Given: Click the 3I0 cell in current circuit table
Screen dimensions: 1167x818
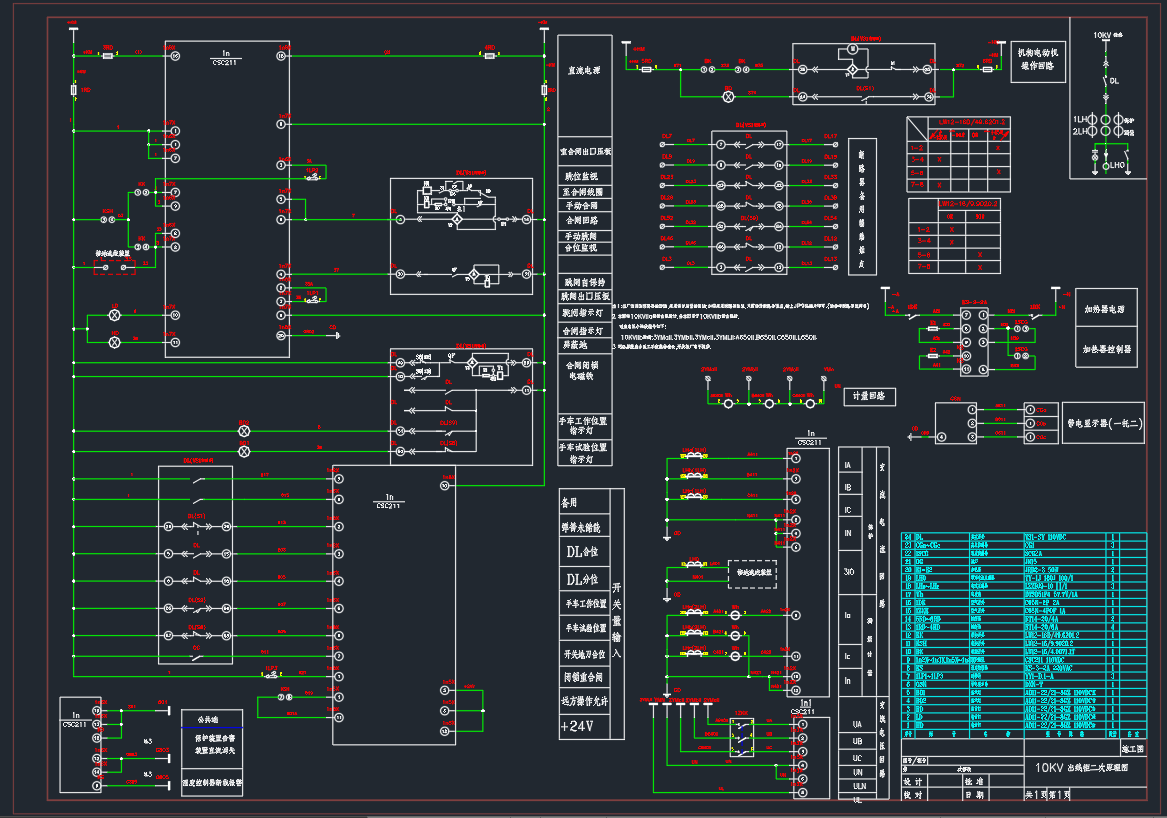Looking at the screenshot, I should (849, 571).
